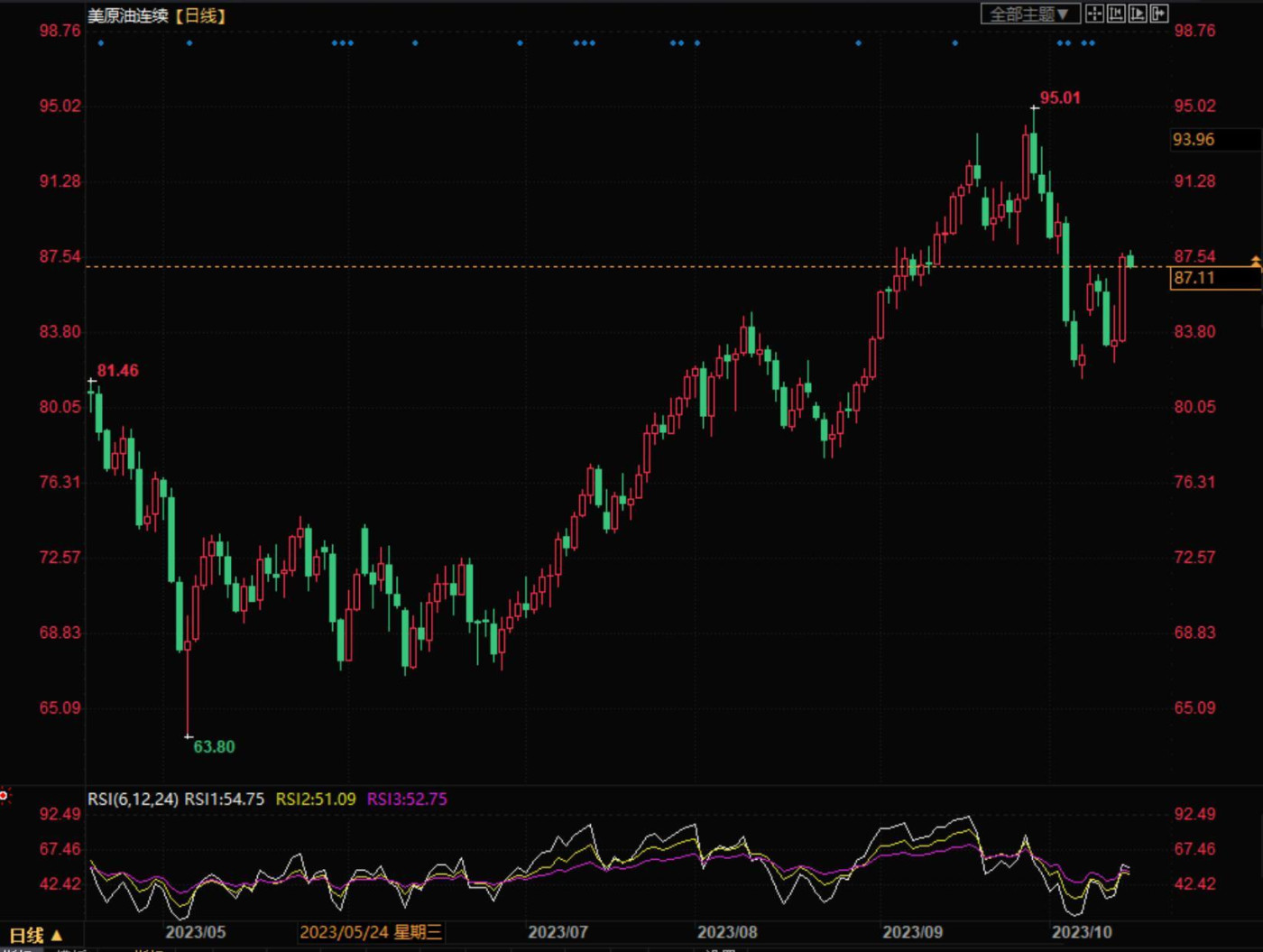Viewport: 1263px width, 952px height.
Task: Click first blue event dot at top left
Action: [x=100, y=42]
